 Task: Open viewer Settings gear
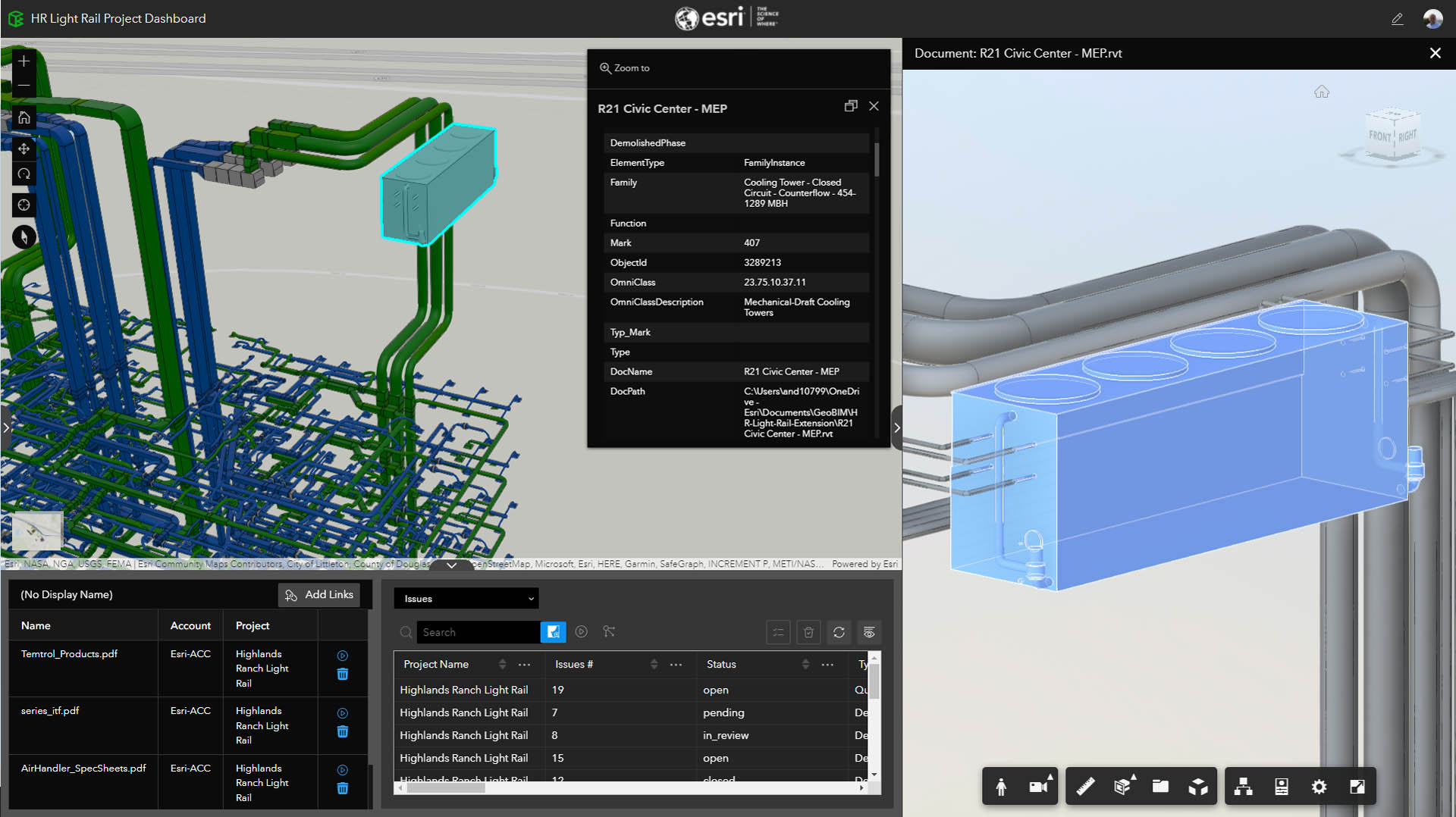coord(1319,787)
